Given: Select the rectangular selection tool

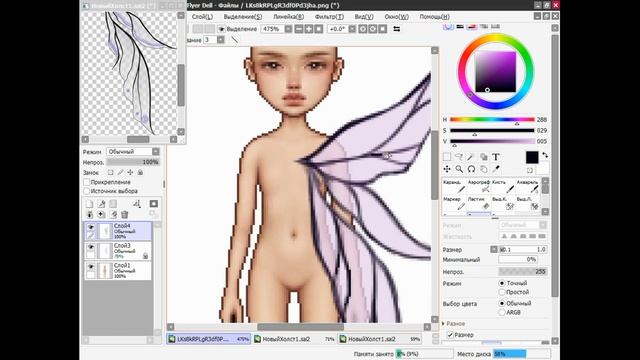Looking at the screenshot, I should [447, 157].
